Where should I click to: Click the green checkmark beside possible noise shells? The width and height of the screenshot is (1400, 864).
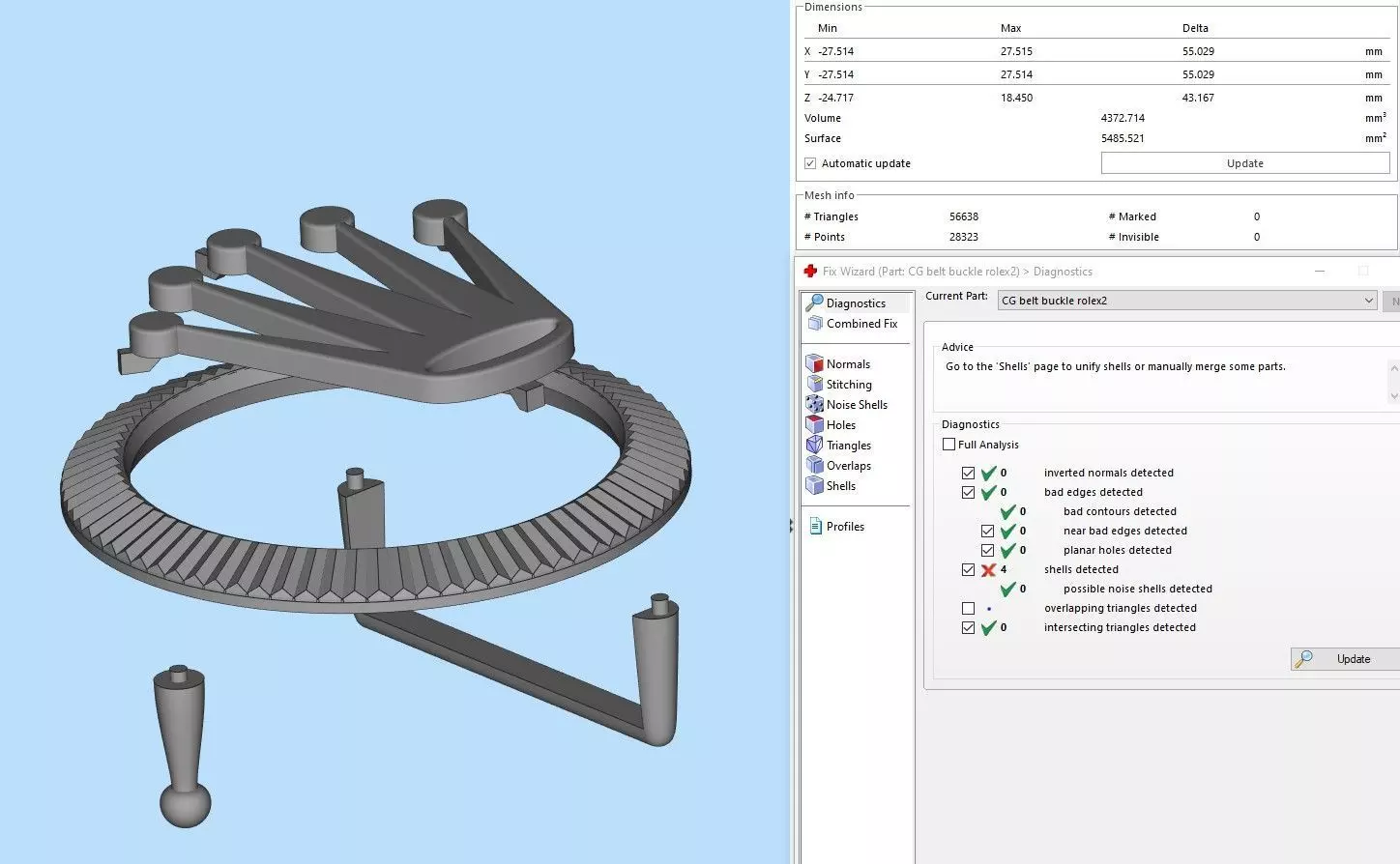[1007, 589]
